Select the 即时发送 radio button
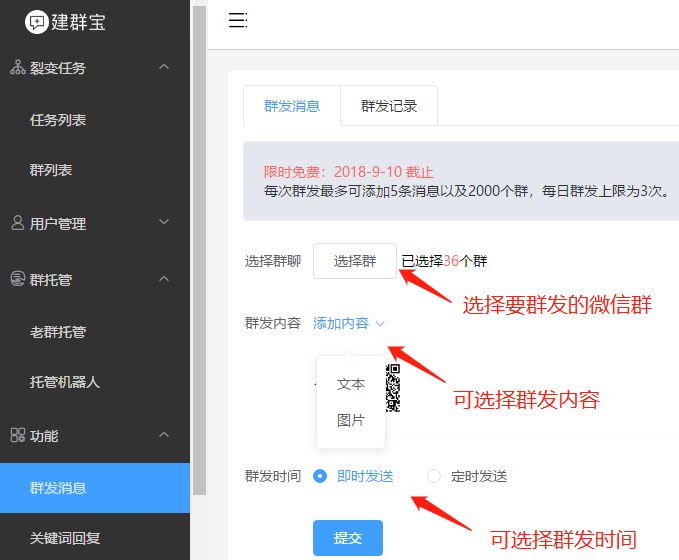Screen dimensions: 679x560 click(320, 476)
